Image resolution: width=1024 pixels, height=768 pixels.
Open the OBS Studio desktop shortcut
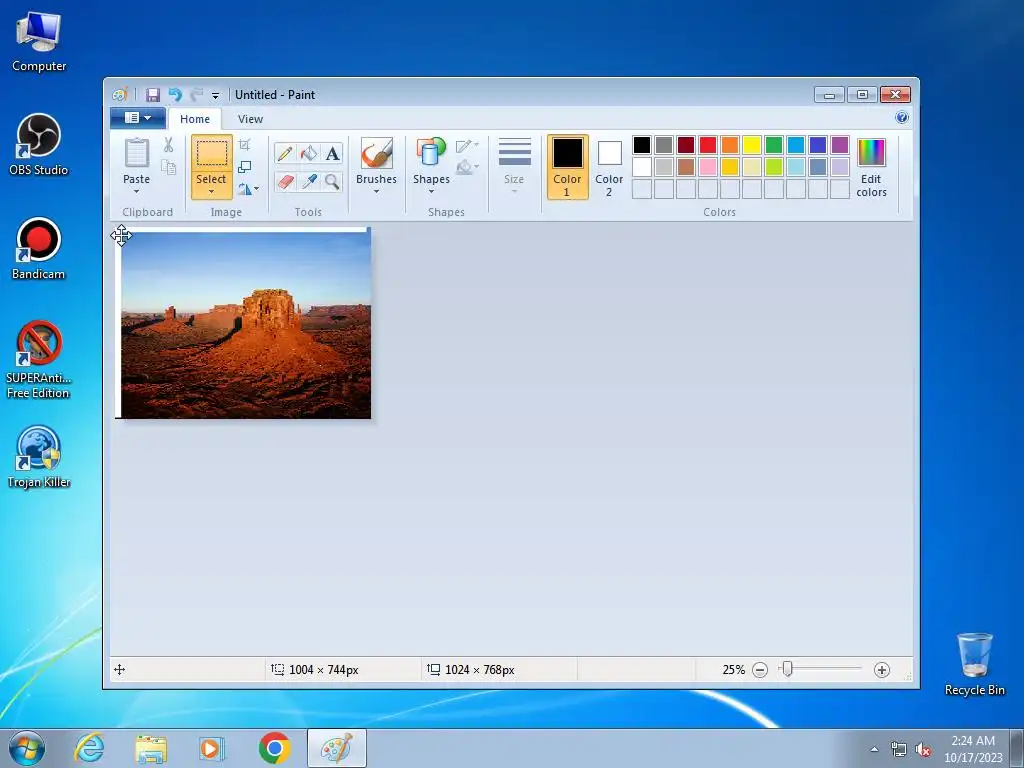(x=39, y=145)
